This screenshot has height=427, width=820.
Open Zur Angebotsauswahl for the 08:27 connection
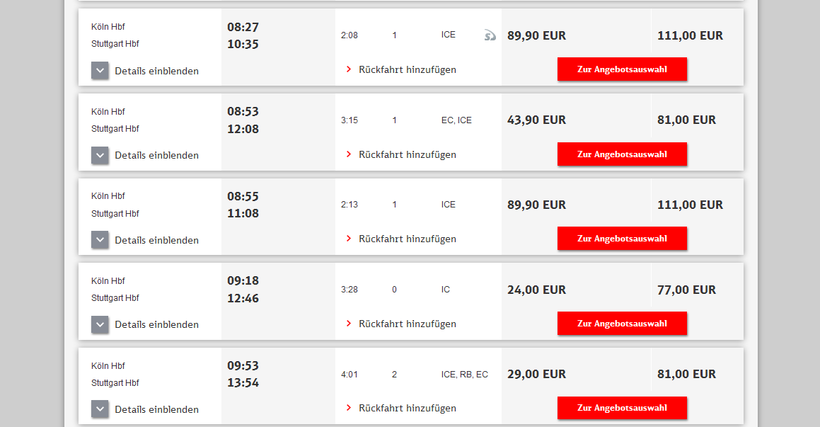[x=622, y=69]
